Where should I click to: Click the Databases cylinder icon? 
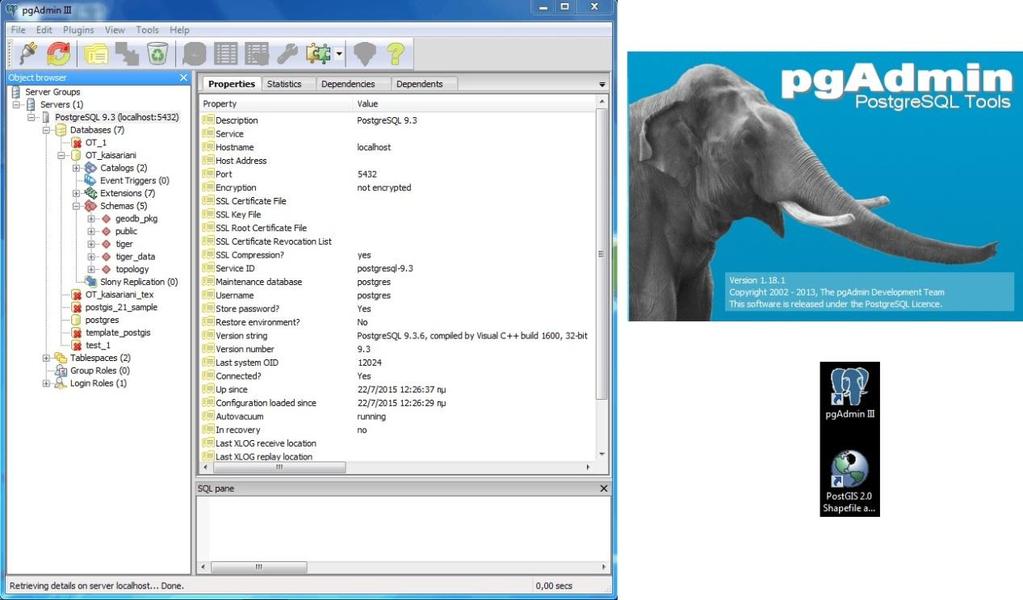(61, 130)
